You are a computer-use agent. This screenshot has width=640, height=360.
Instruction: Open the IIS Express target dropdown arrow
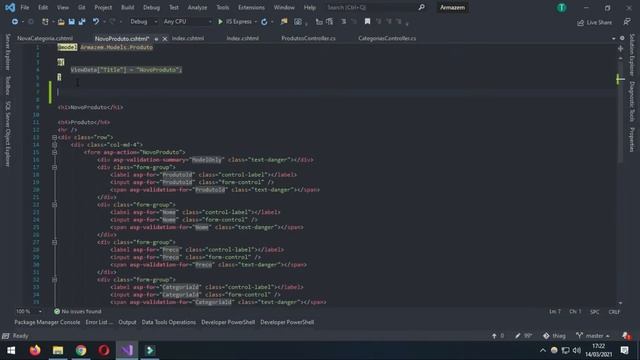[256, 22]
